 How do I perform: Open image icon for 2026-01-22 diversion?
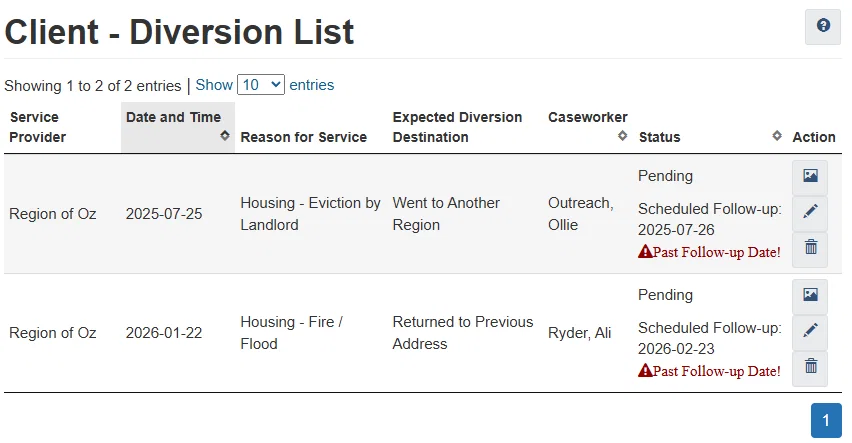point(810,295)
